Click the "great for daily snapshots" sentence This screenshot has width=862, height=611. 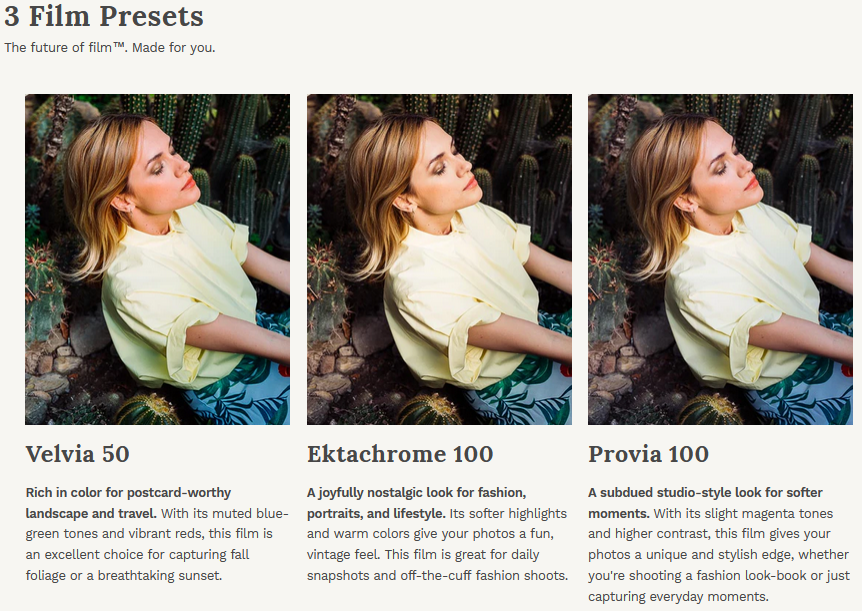[480, 555]
